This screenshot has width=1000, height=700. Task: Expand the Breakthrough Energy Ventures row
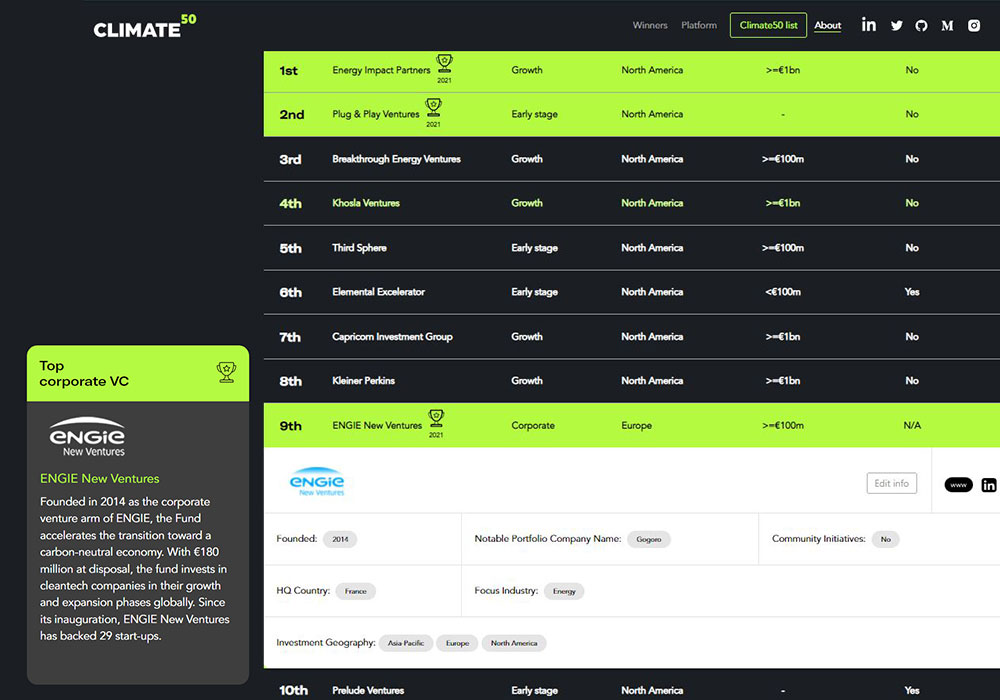click(631, 159)
